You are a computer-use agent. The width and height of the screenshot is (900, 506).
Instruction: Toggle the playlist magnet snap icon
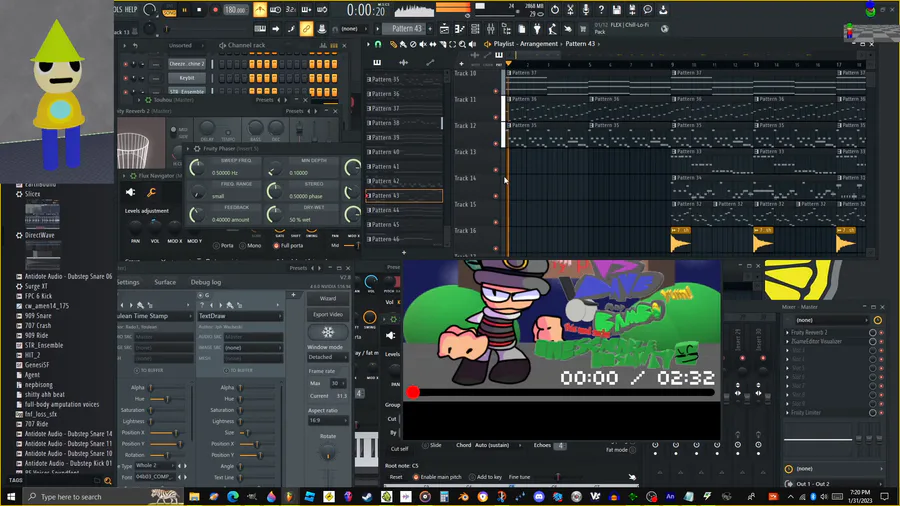(378, 44)
